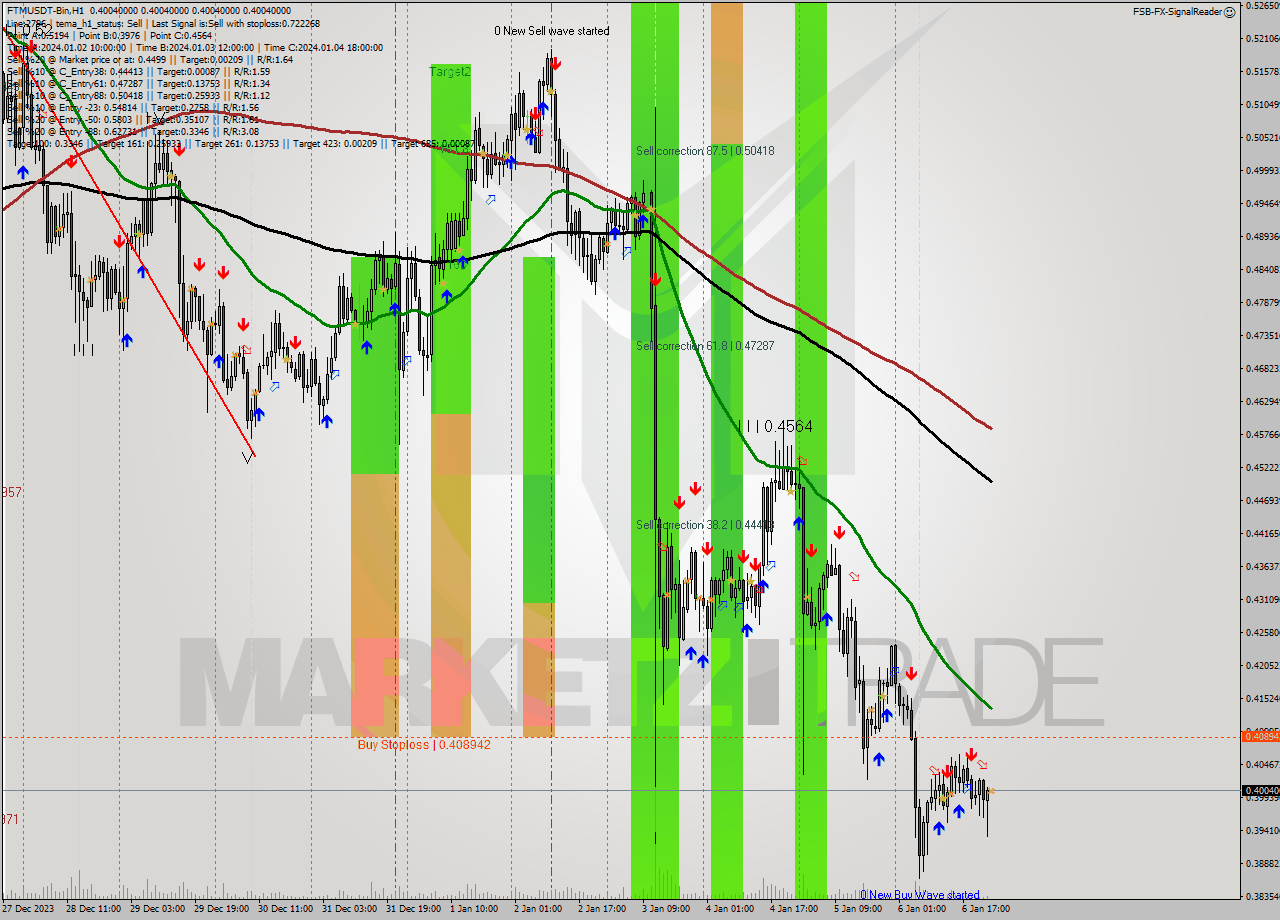This screenshot has height=920, width=1280.
Task: Click the blue buy arrow below the 6 Jan low
Action: tap(938, 828)
